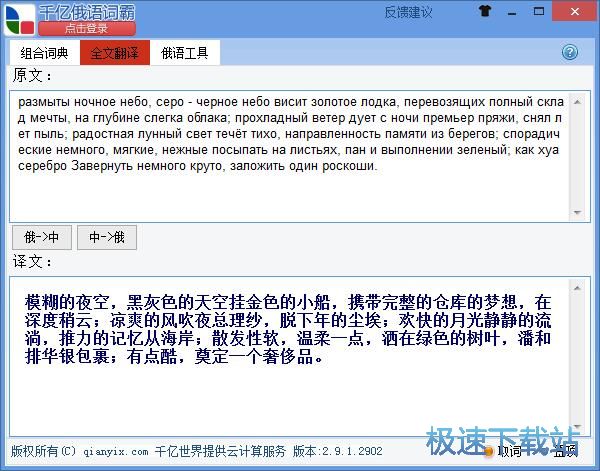Open the 俄语工具 tab
The width and height of the screenshot is (600, 471).
tap(185, 53)
